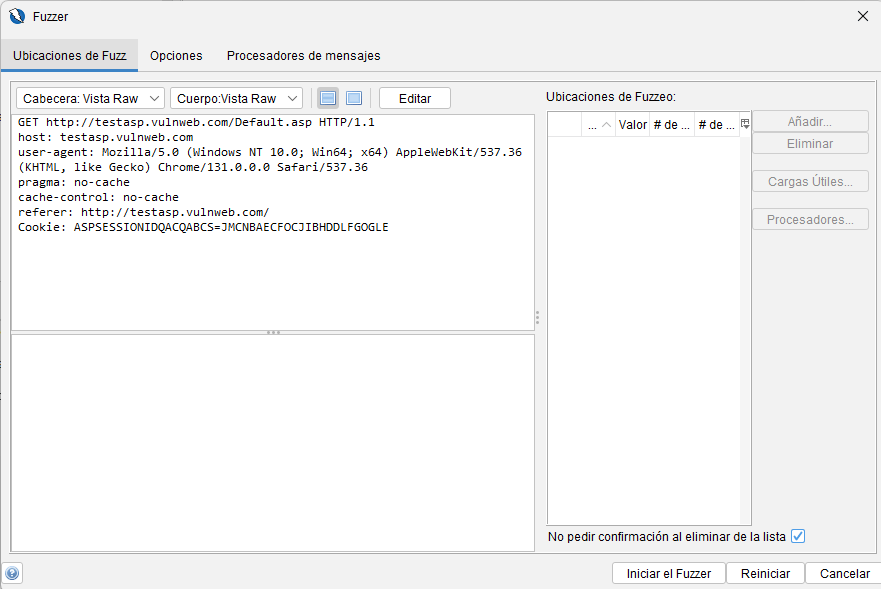The image size is (881, 589).
Task: Click the blue help question mark icon
Action: [12, 573]
